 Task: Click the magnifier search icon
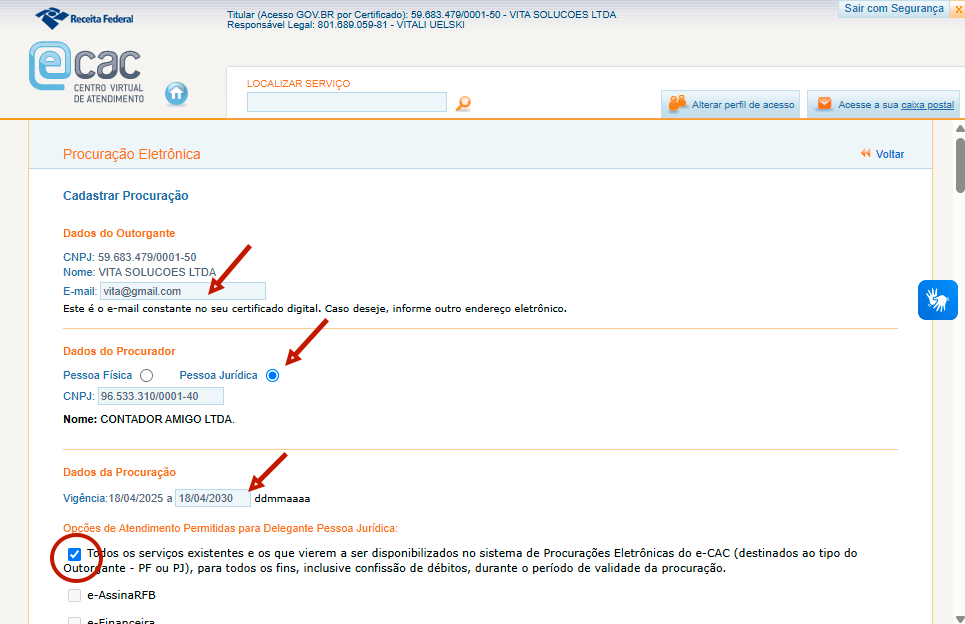[x=463, y=103]
